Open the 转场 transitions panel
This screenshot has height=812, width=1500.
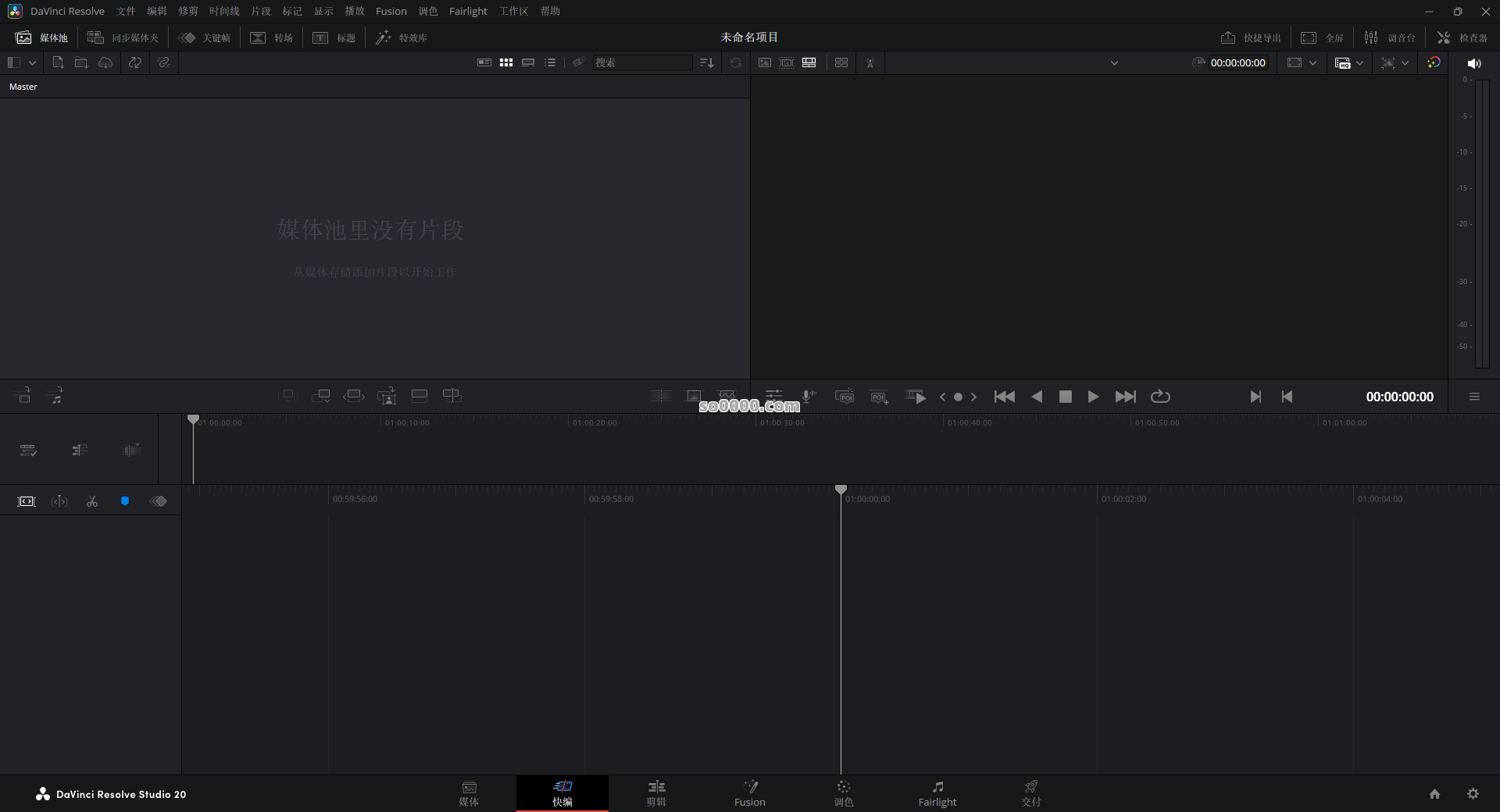271,37
